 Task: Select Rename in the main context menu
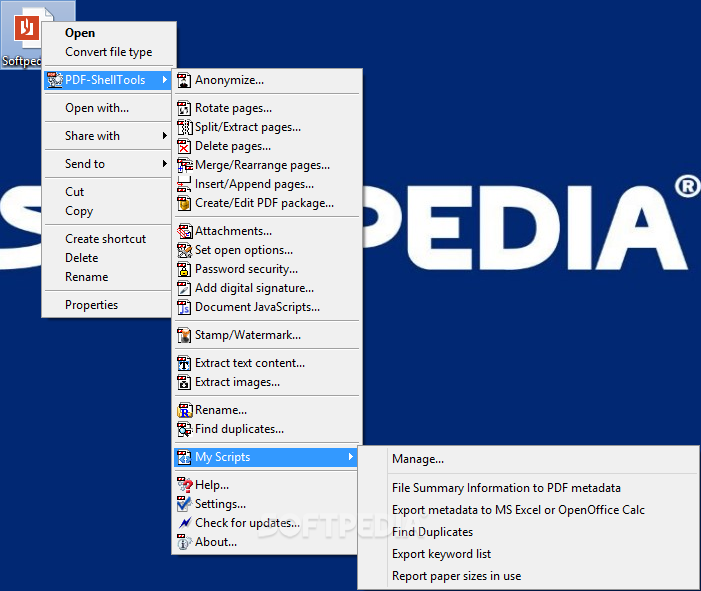pos(87,277)
